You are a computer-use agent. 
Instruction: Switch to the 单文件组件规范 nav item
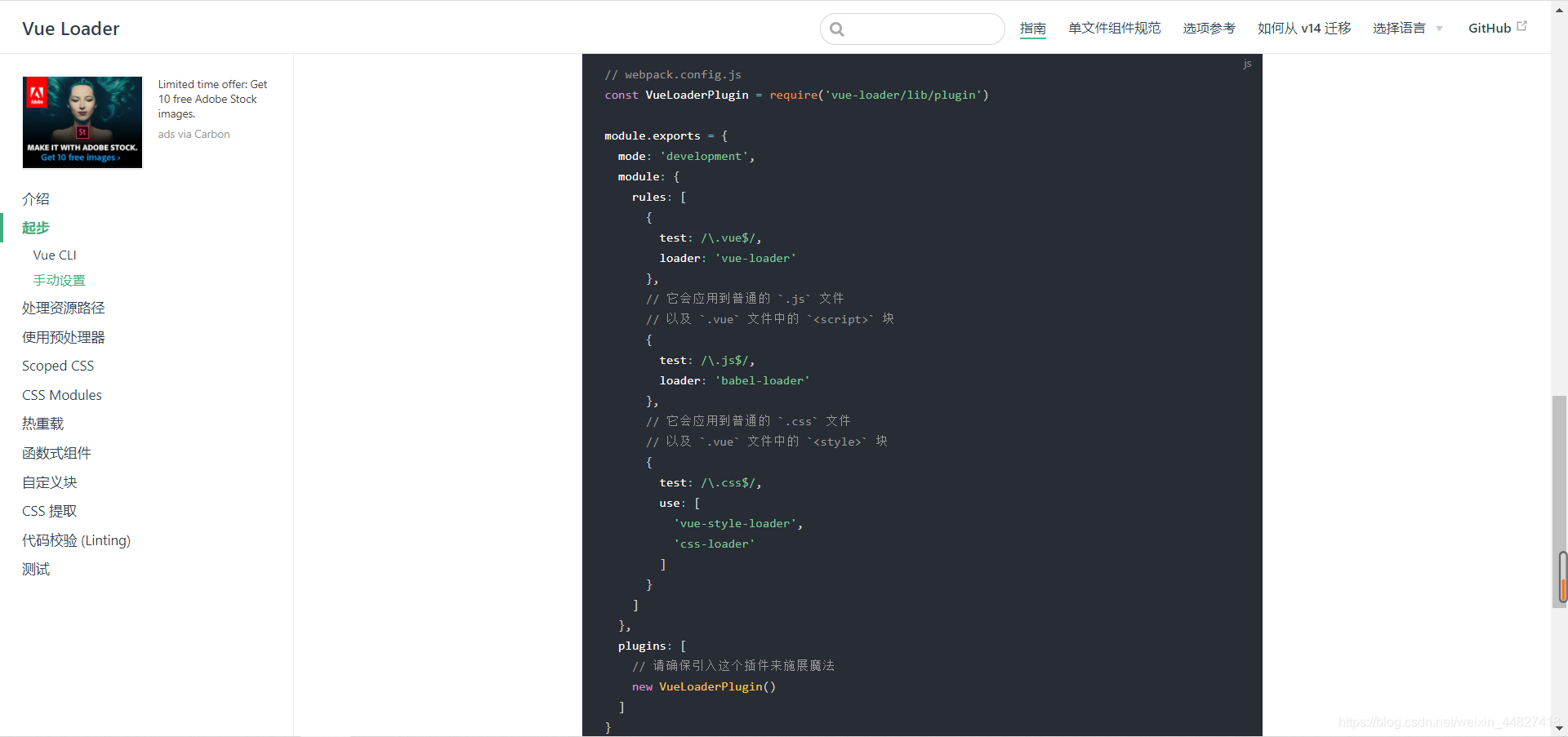[1114, 28]
